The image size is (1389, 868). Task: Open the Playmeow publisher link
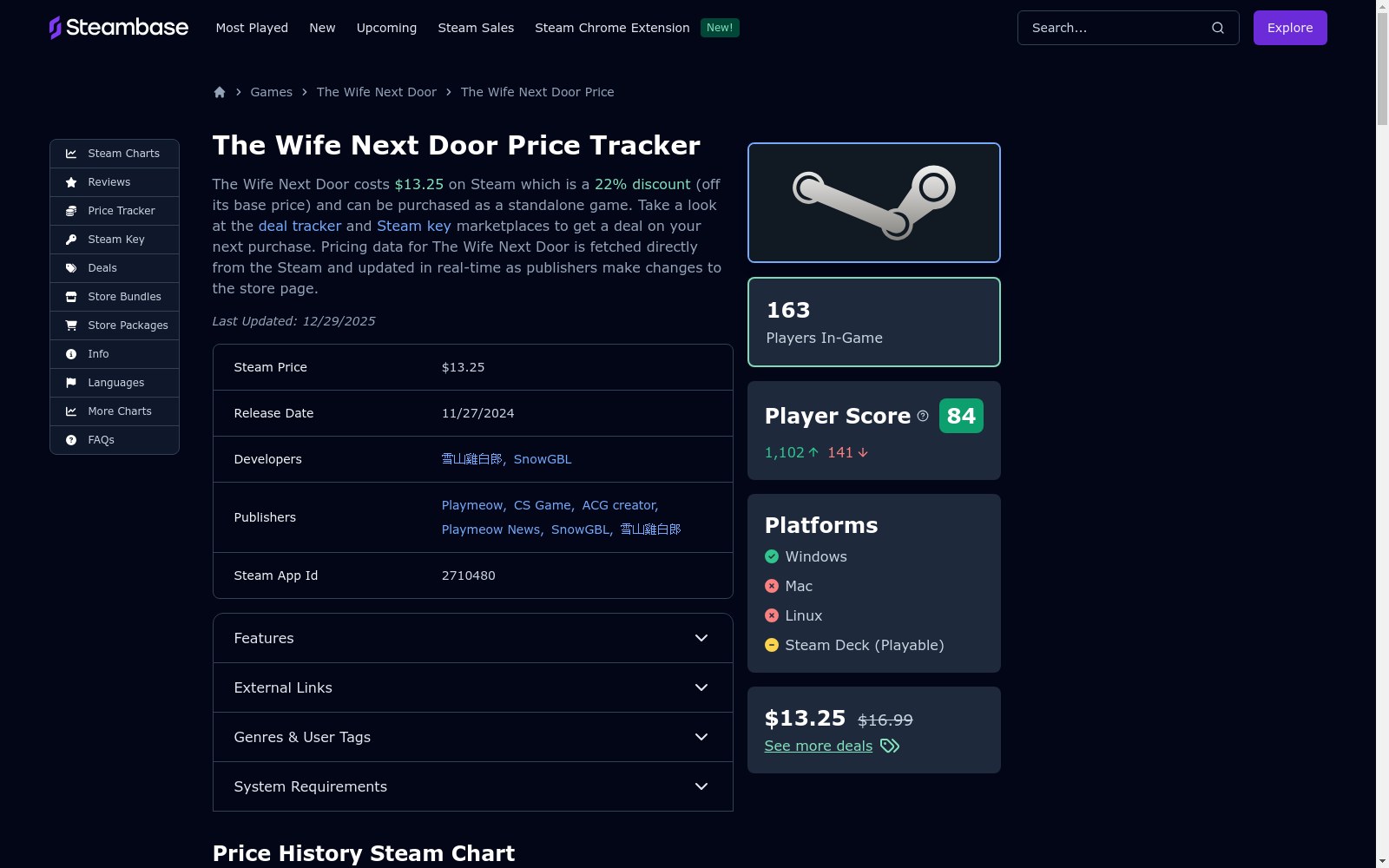pyautogui.click(x=472, y=505)
